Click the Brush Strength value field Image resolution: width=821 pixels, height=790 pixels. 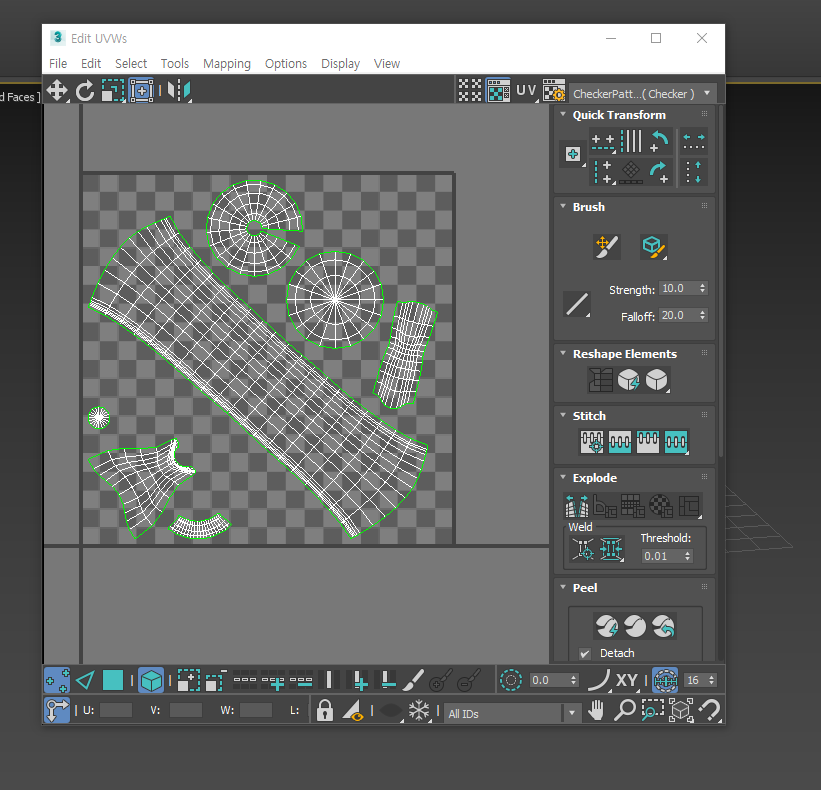[x=677, y=289]
